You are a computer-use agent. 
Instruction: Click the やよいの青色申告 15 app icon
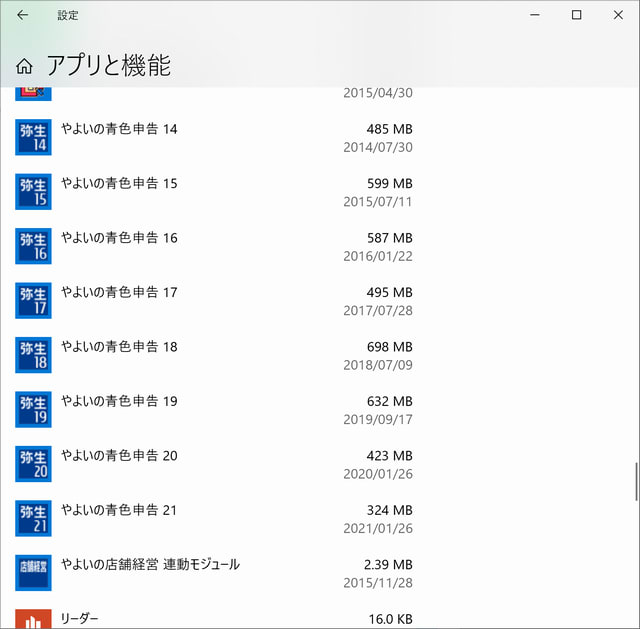(x=33, y=191)
